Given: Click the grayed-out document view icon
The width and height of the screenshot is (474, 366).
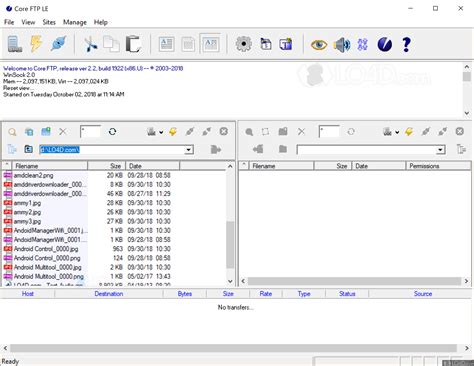Looking at the screenshot, I should (188, 44).
